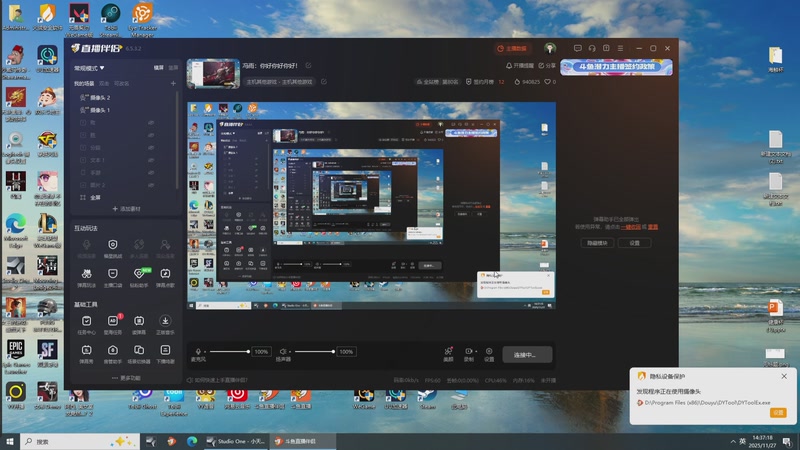Click the microphone 100% value field

pyautogui.click(x=261, y=352)
